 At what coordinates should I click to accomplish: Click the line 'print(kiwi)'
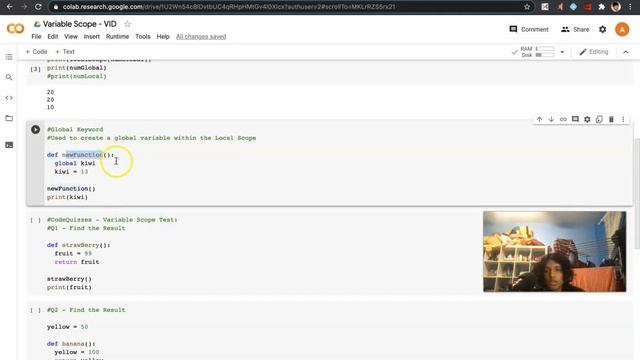(67, 197)
